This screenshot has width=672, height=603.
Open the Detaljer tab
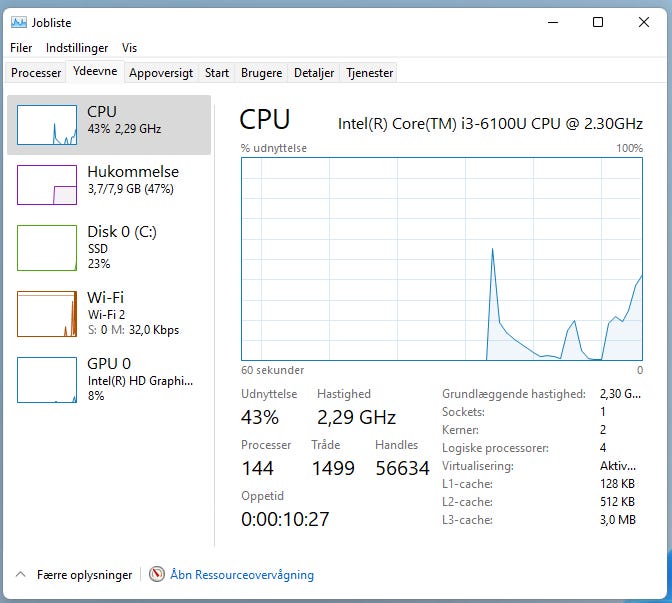coord(314,73)
